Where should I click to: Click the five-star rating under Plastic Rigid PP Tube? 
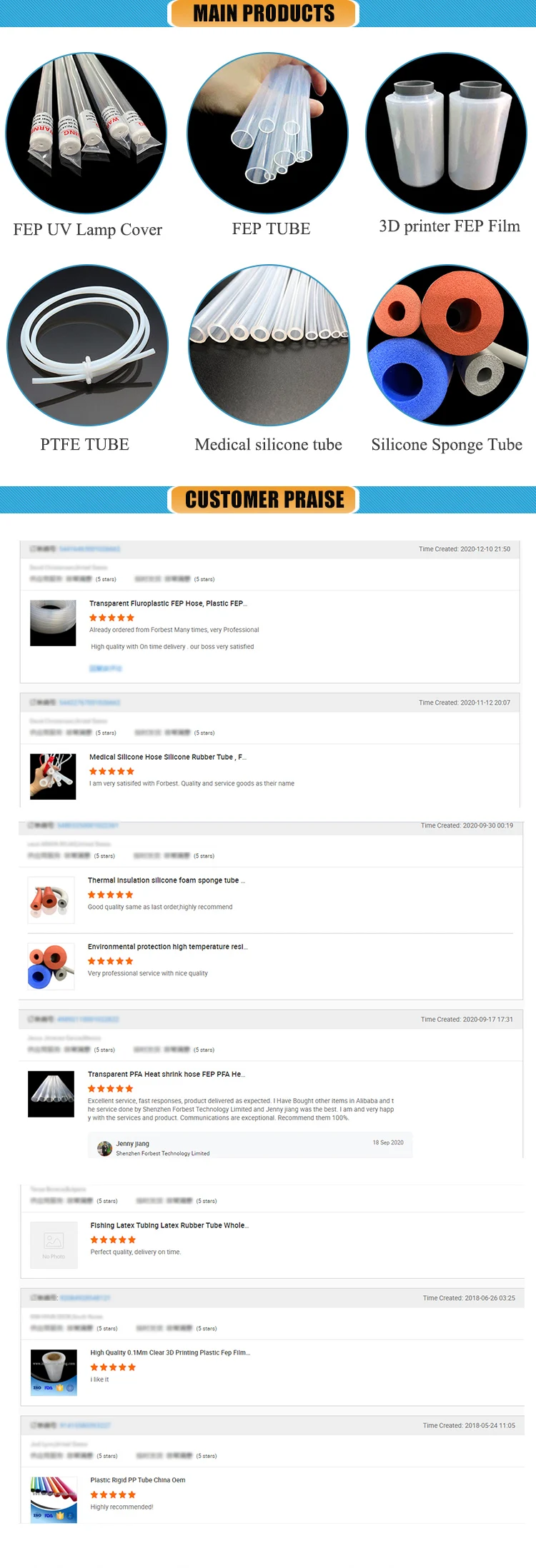point(113,1494)
